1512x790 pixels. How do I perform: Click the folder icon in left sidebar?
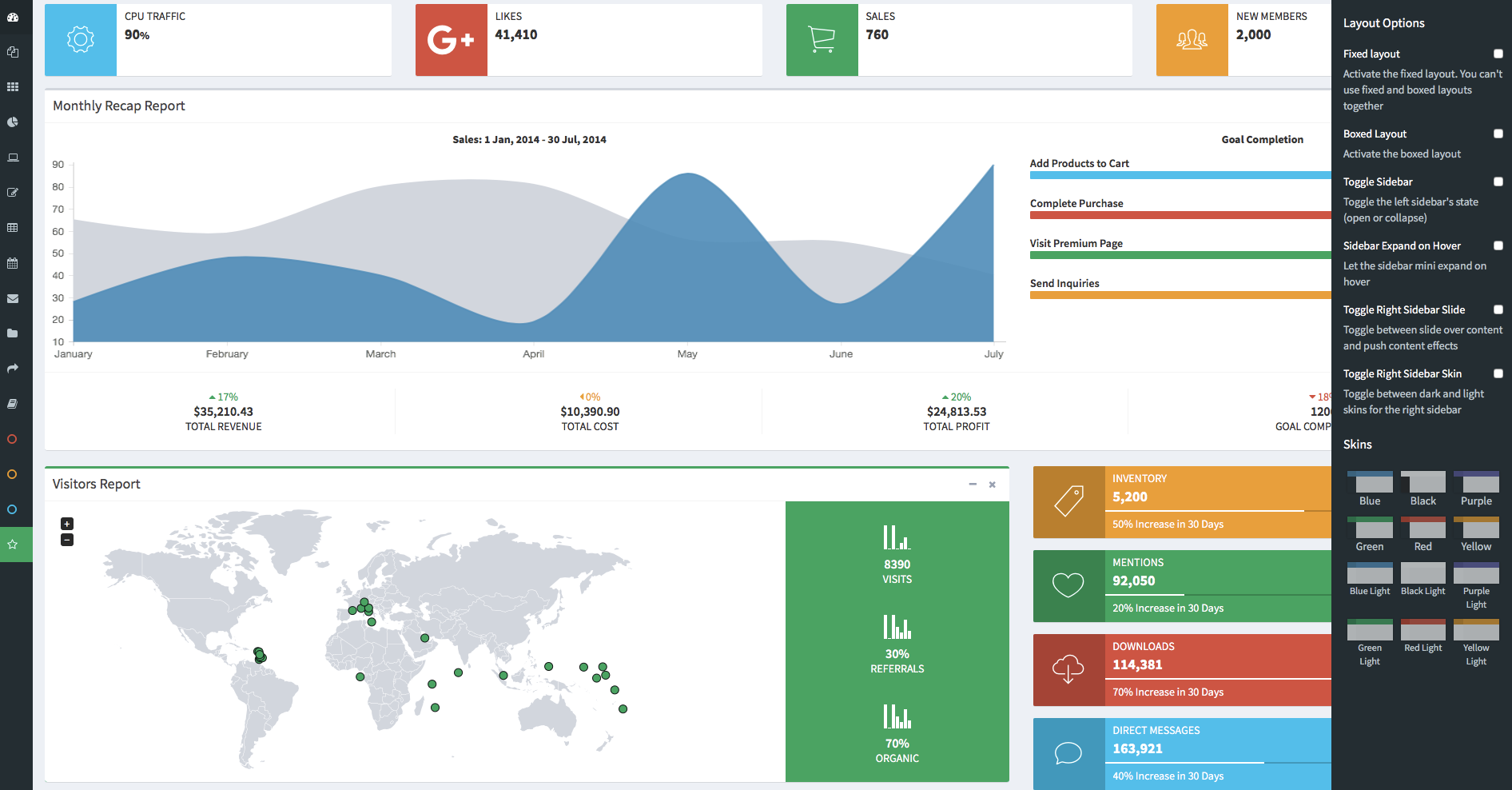(x=13, y=333)
